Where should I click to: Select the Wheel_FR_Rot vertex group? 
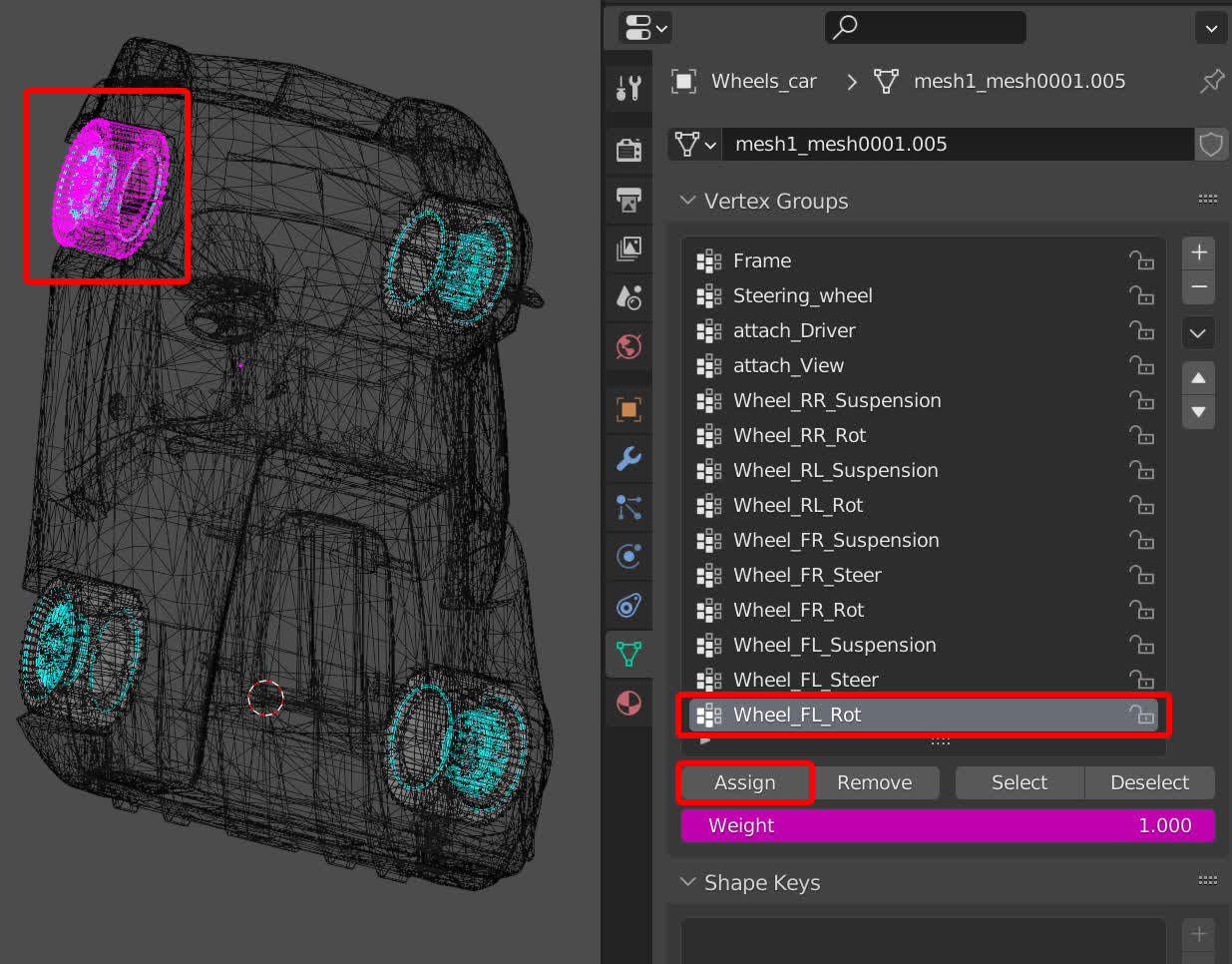pyautogui.click(x=923, y=610)
